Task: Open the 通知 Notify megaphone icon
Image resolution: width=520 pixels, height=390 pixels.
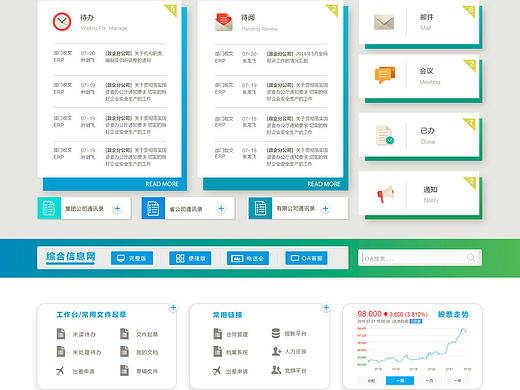Action: coord(385,194)
